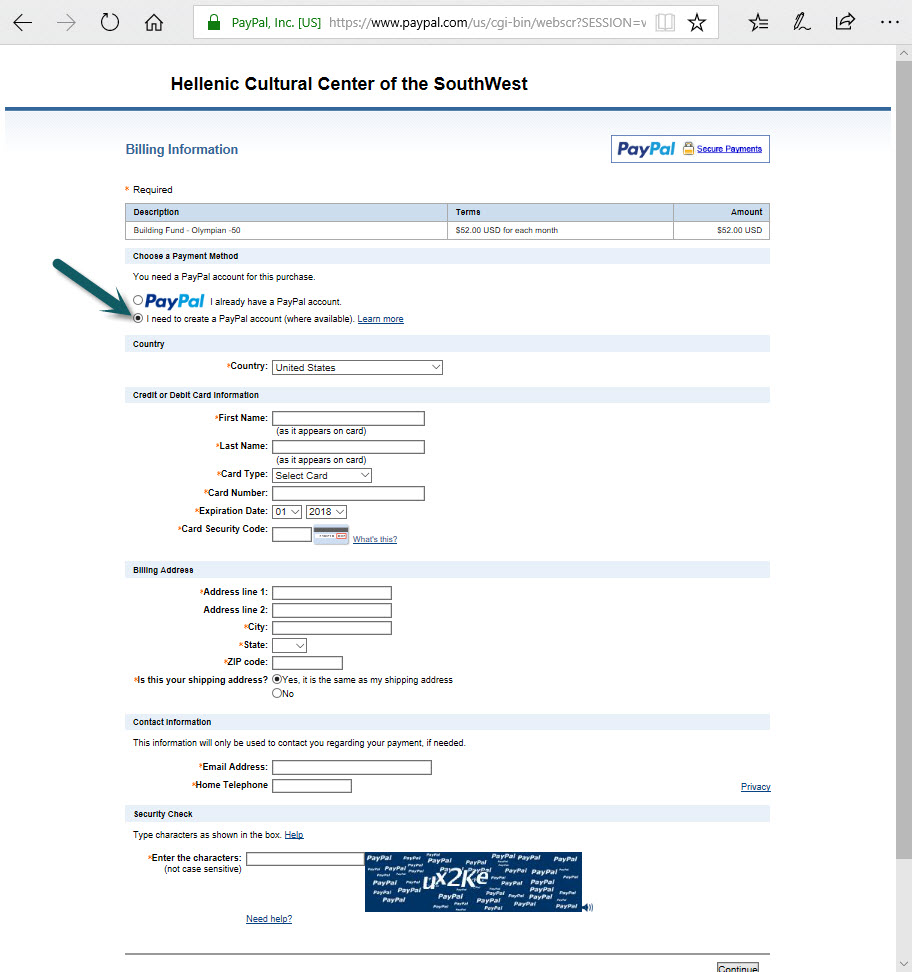Click the 'Hellenic Cultural Center of the SouthWest' title
Screen dimensions: 912x972
[349, 84]
